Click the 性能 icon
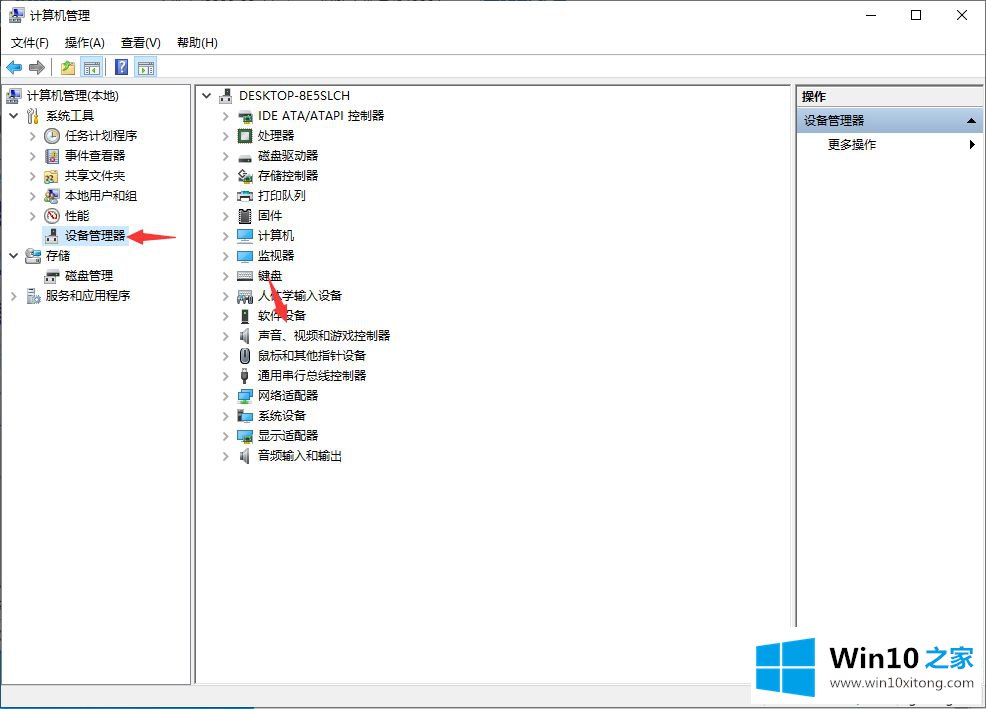986x709 pixels. point(52,216)
